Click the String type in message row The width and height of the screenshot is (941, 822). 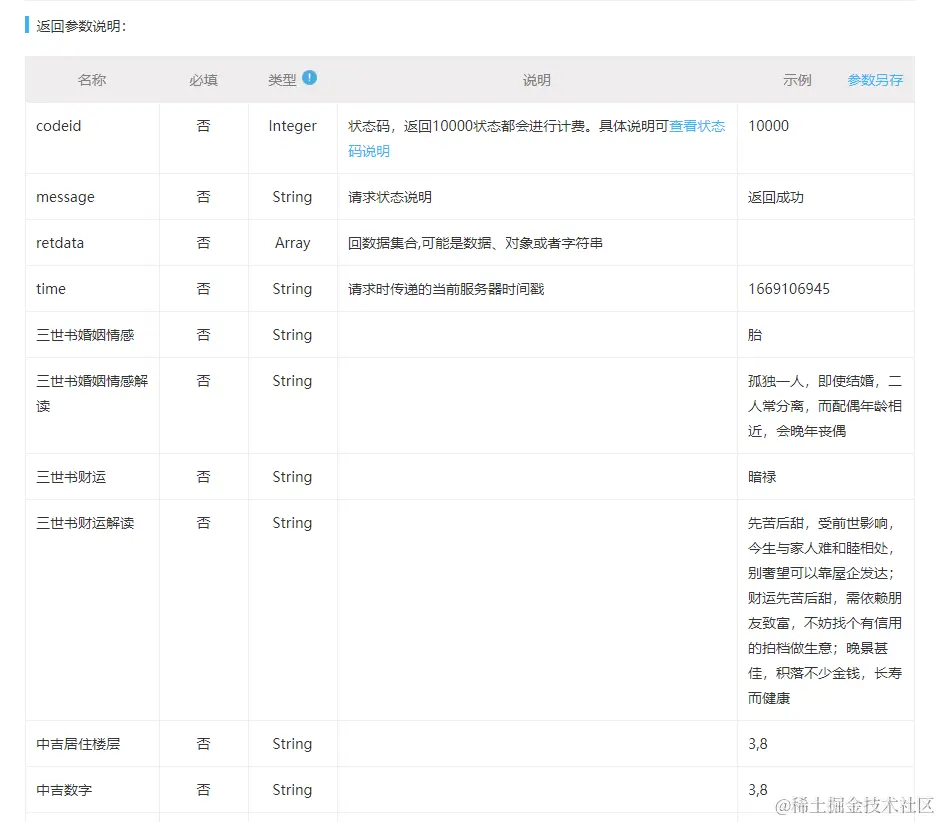point(292,197)
